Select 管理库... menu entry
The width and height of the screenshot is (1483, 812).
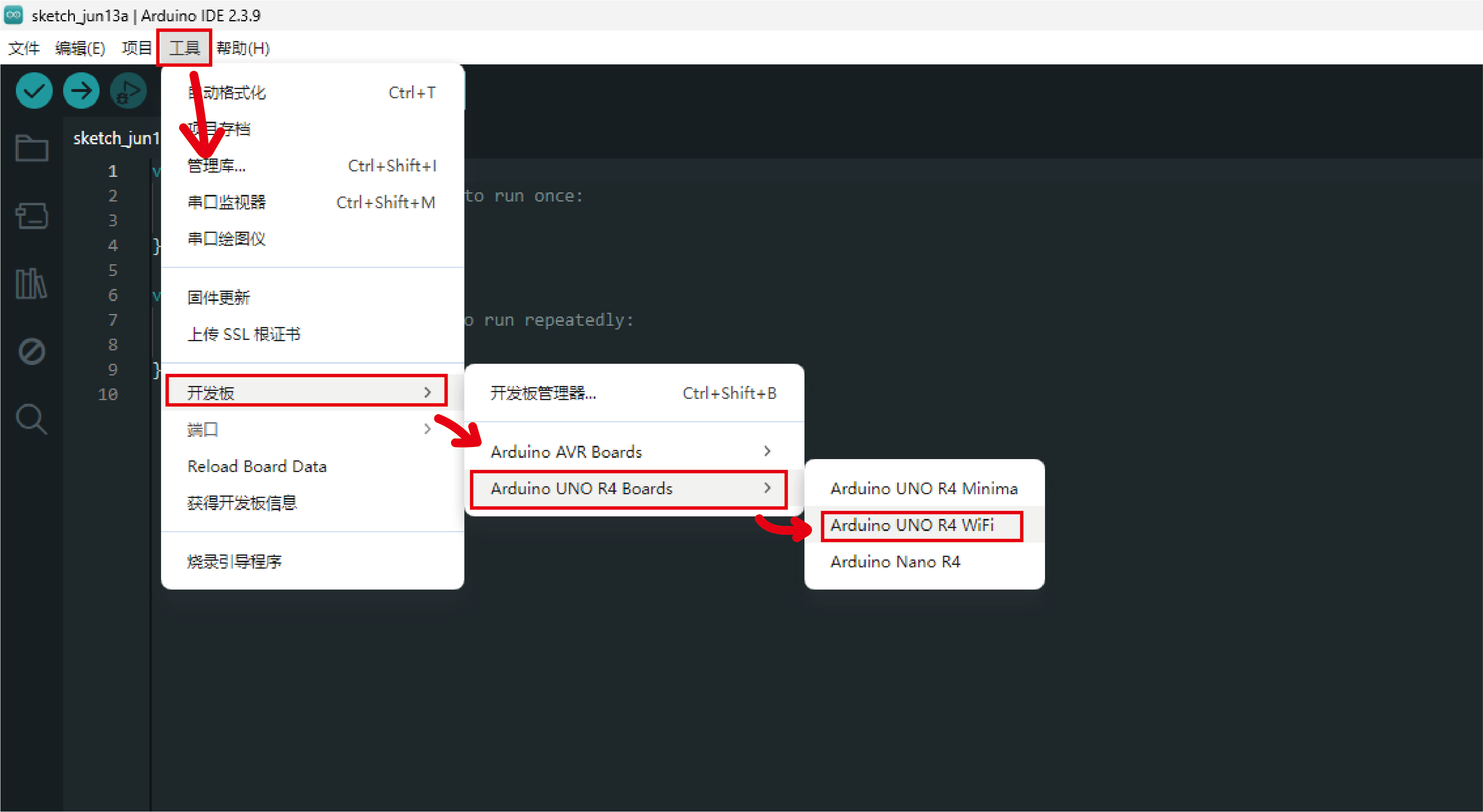coord(312,166)
